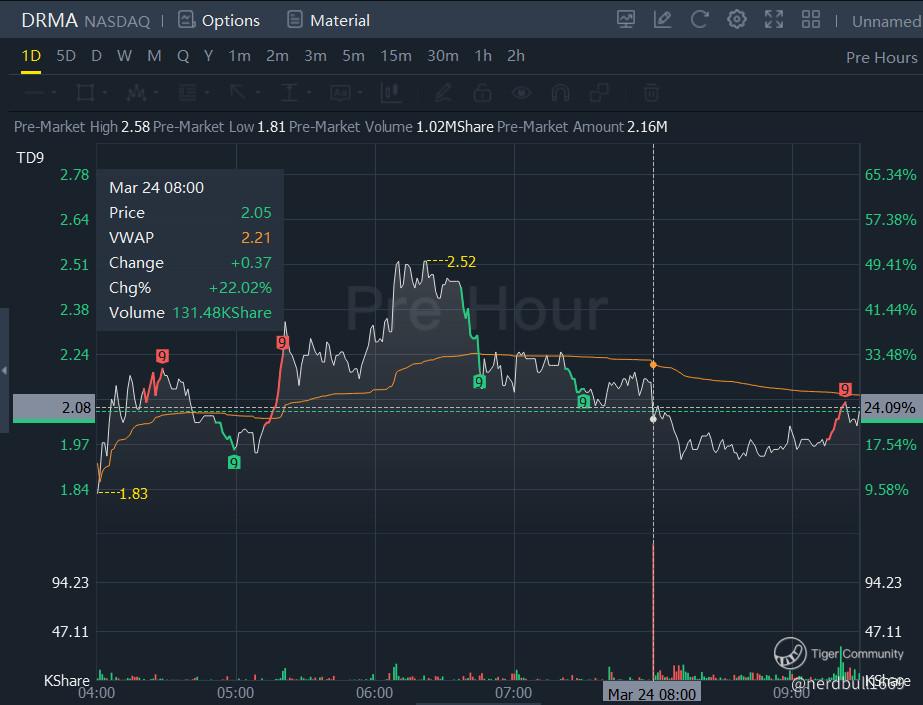Click the duplicate drawings layers icon
The width and height of the screenshot is (923, 705).
[599, 93]
